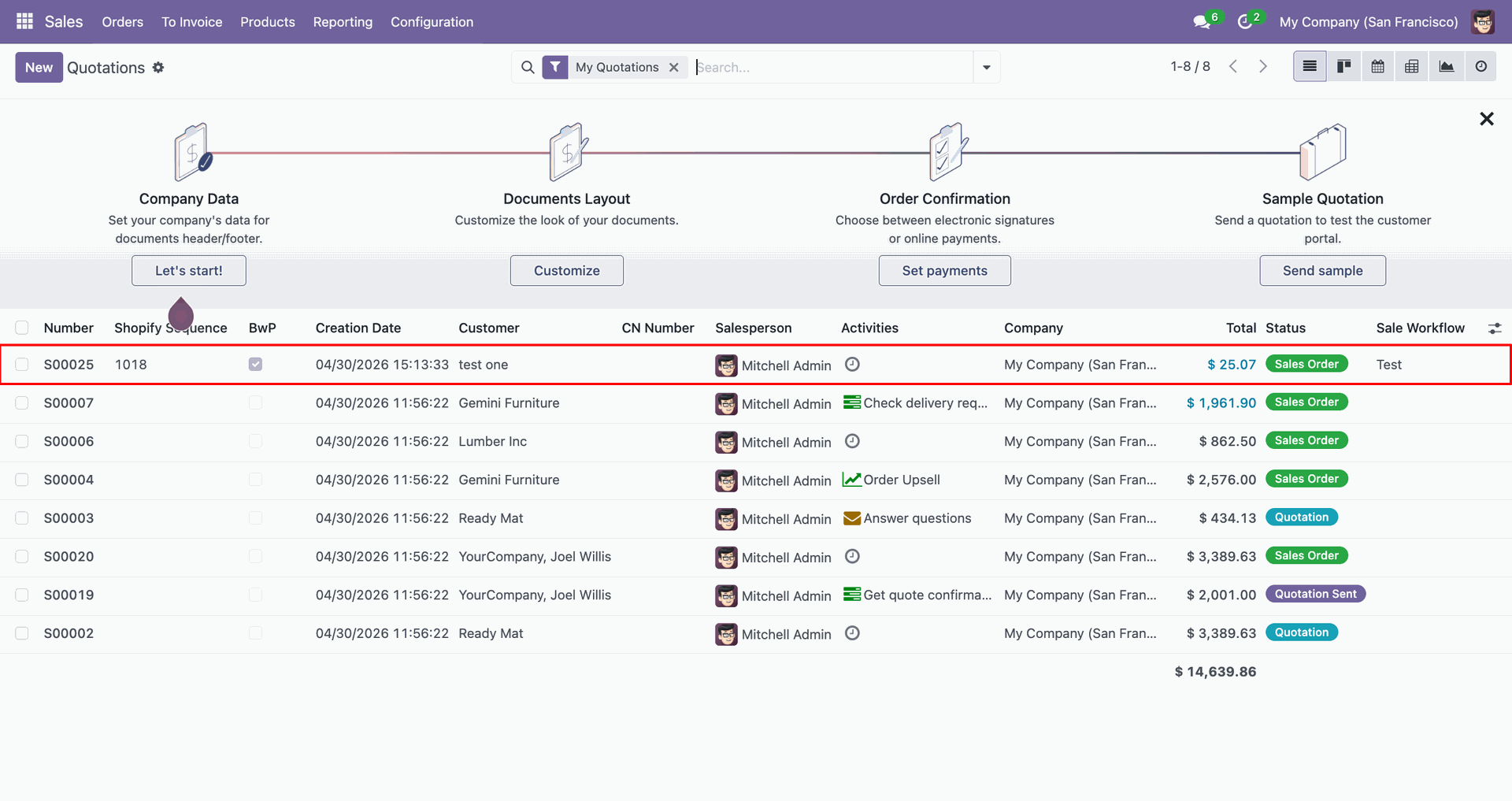
Task: Open the Products menu
Action: [268, 22]
